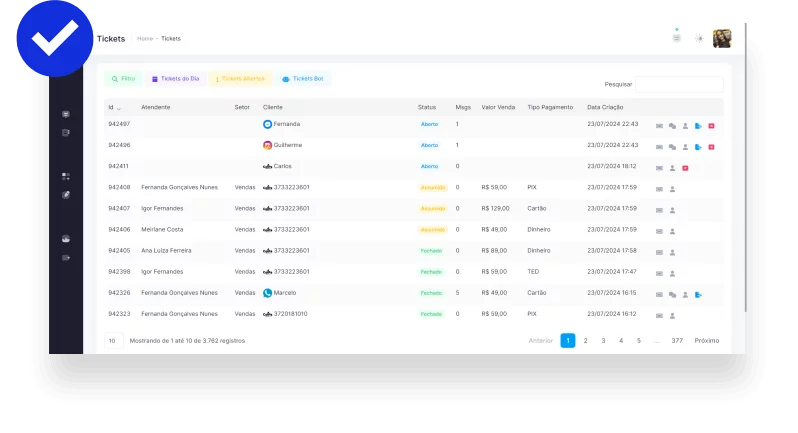Click attendant Meiriane Costa
This screenshot has height=433, width=798.
[162, 229]
